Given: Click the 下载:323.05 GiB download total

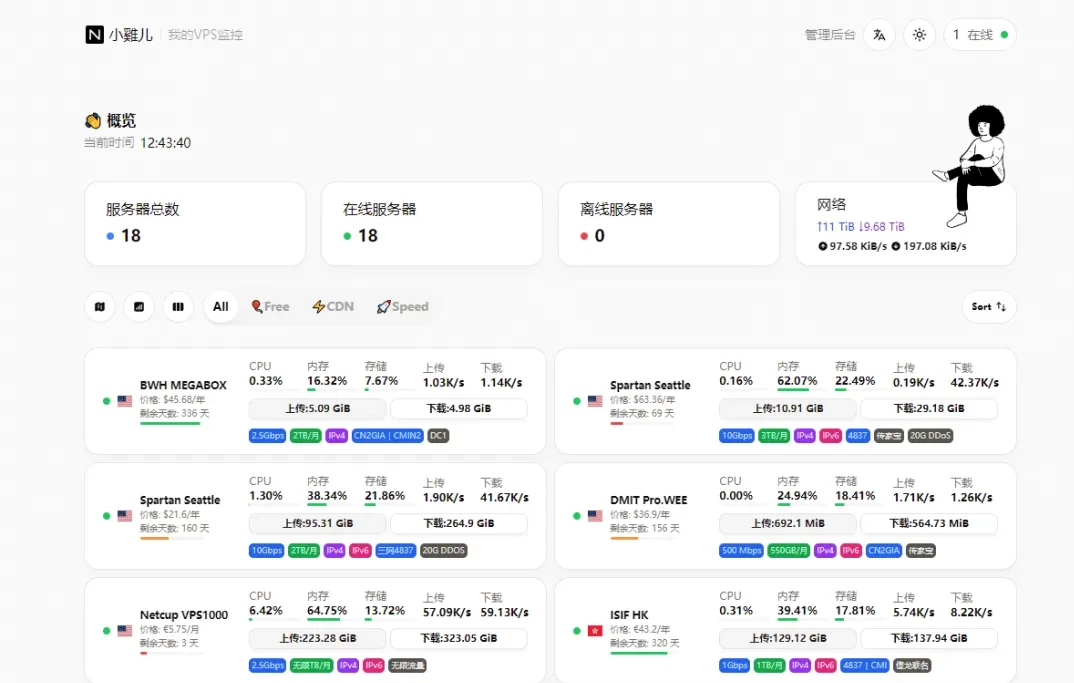Looking at the screenshot, I should 459,638.
